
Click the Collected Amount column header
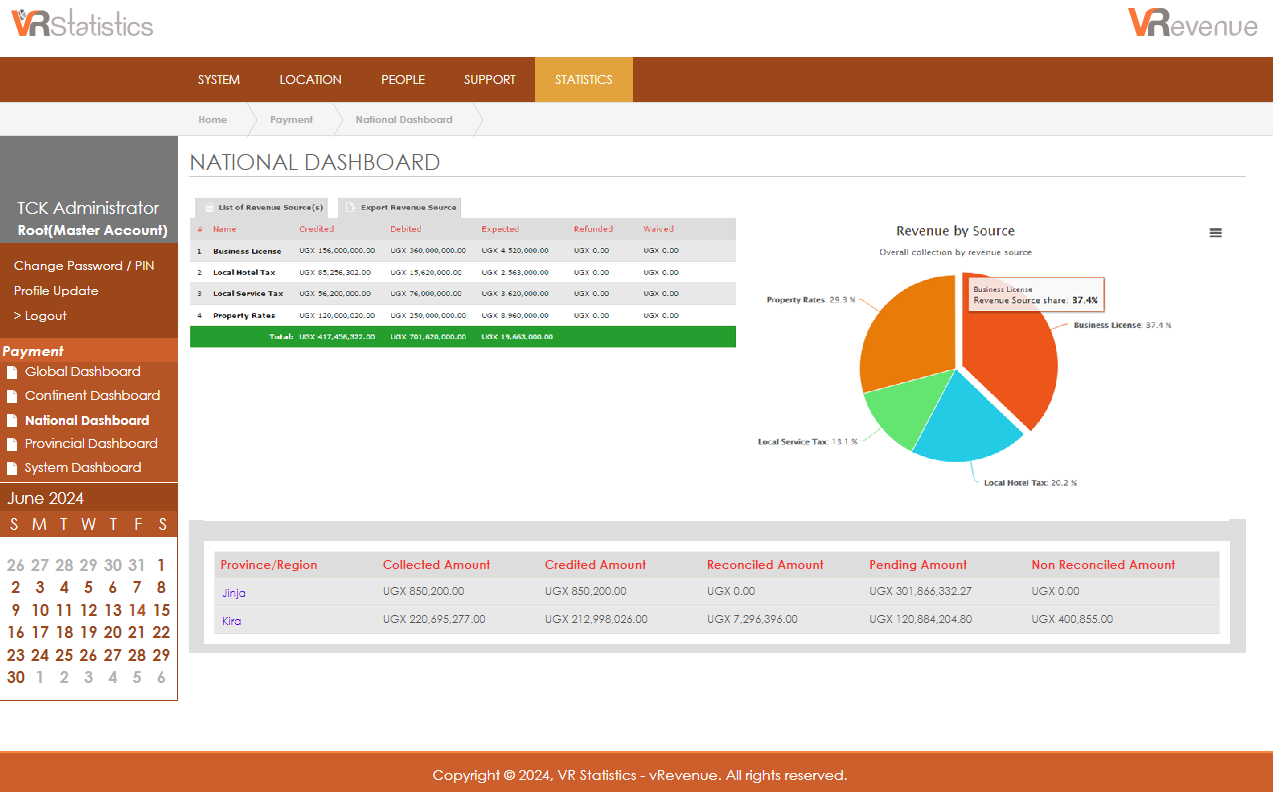pos(437,565)
